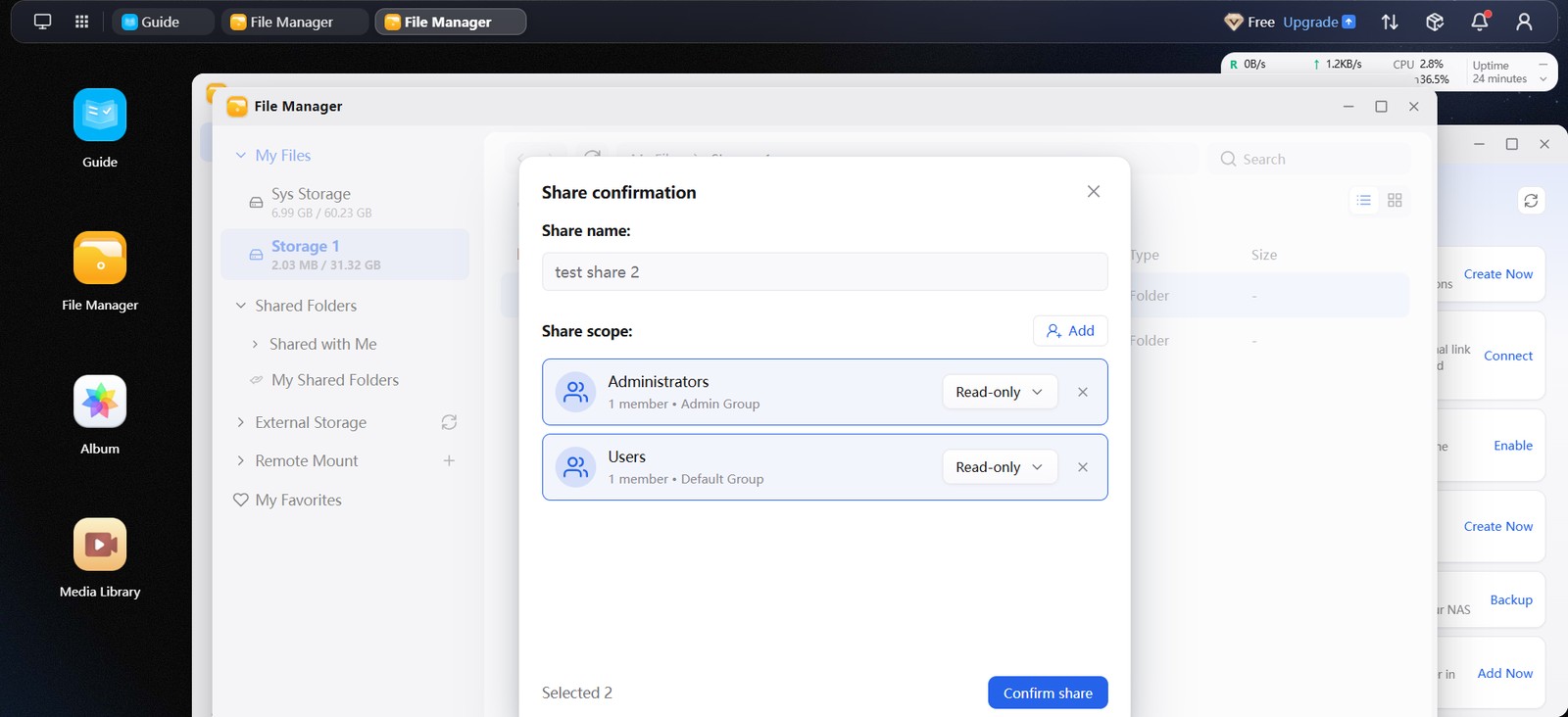This screenshot has width=1568, height=717.
Task: Switch to grid view in File Manager
Action: 1395,200
